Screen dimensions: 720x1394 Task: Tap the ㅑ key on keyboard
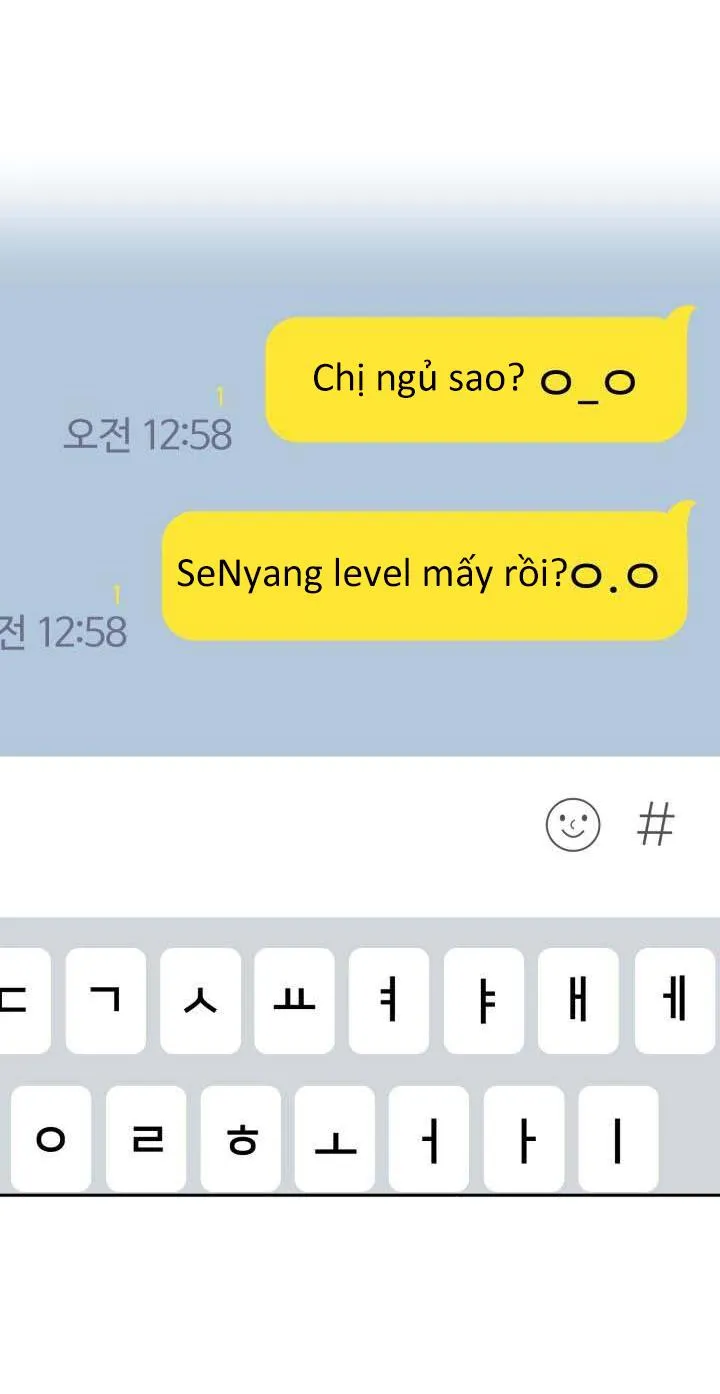[484, 1001]
